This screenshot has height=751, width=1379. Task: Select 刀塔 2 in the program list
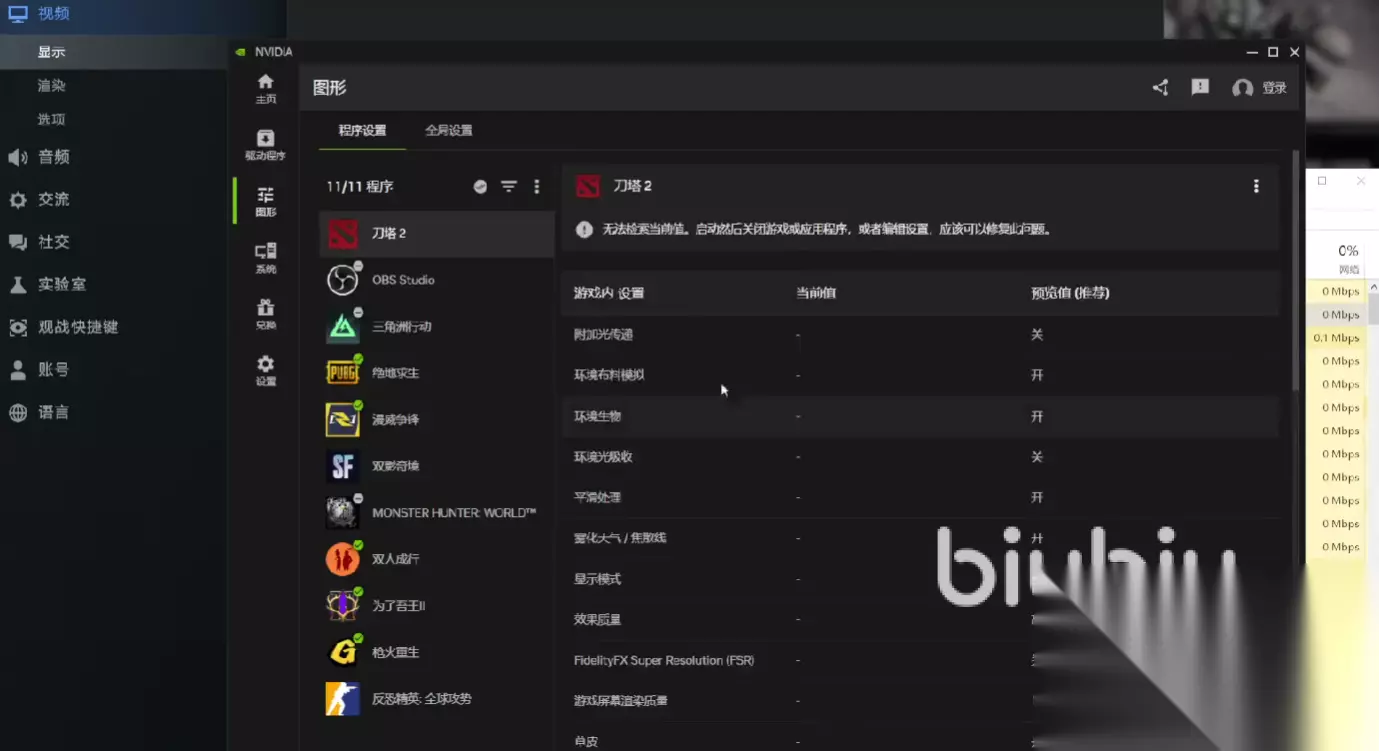(x=436, y=234)
